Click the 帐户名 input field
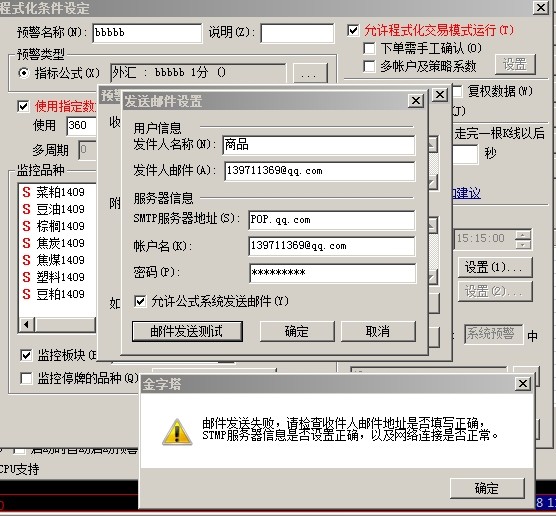The width and height of the screenshot is (556, 516). click(x=332, y=246)
